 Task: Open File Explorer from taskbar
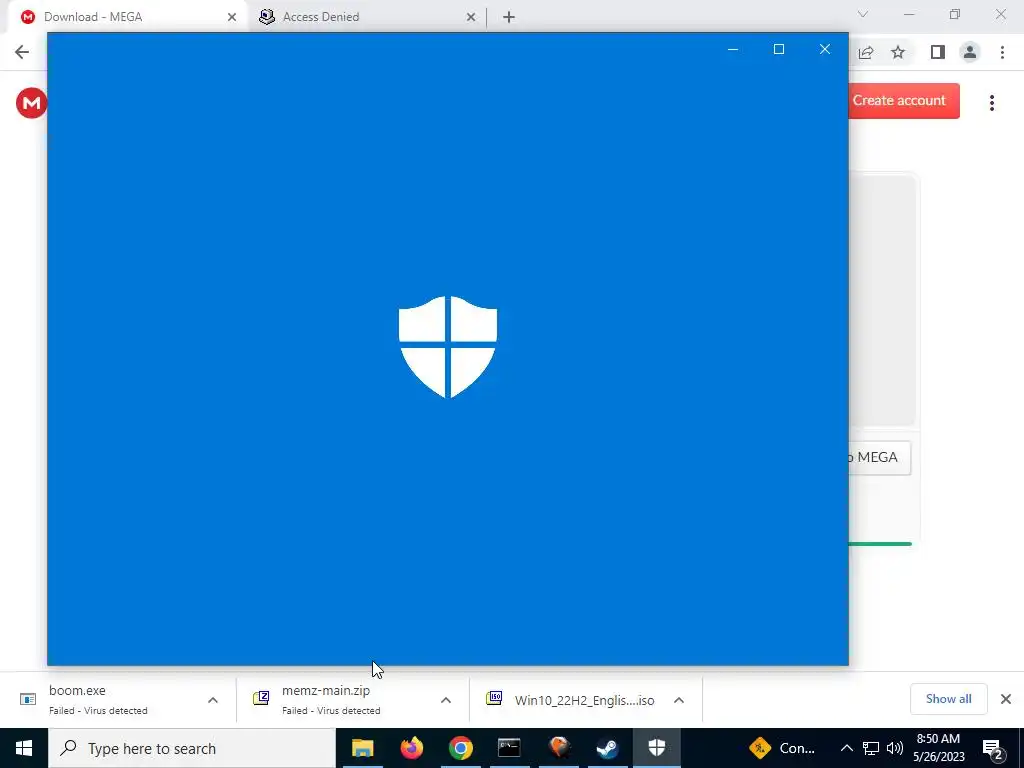tap(362, 748)
